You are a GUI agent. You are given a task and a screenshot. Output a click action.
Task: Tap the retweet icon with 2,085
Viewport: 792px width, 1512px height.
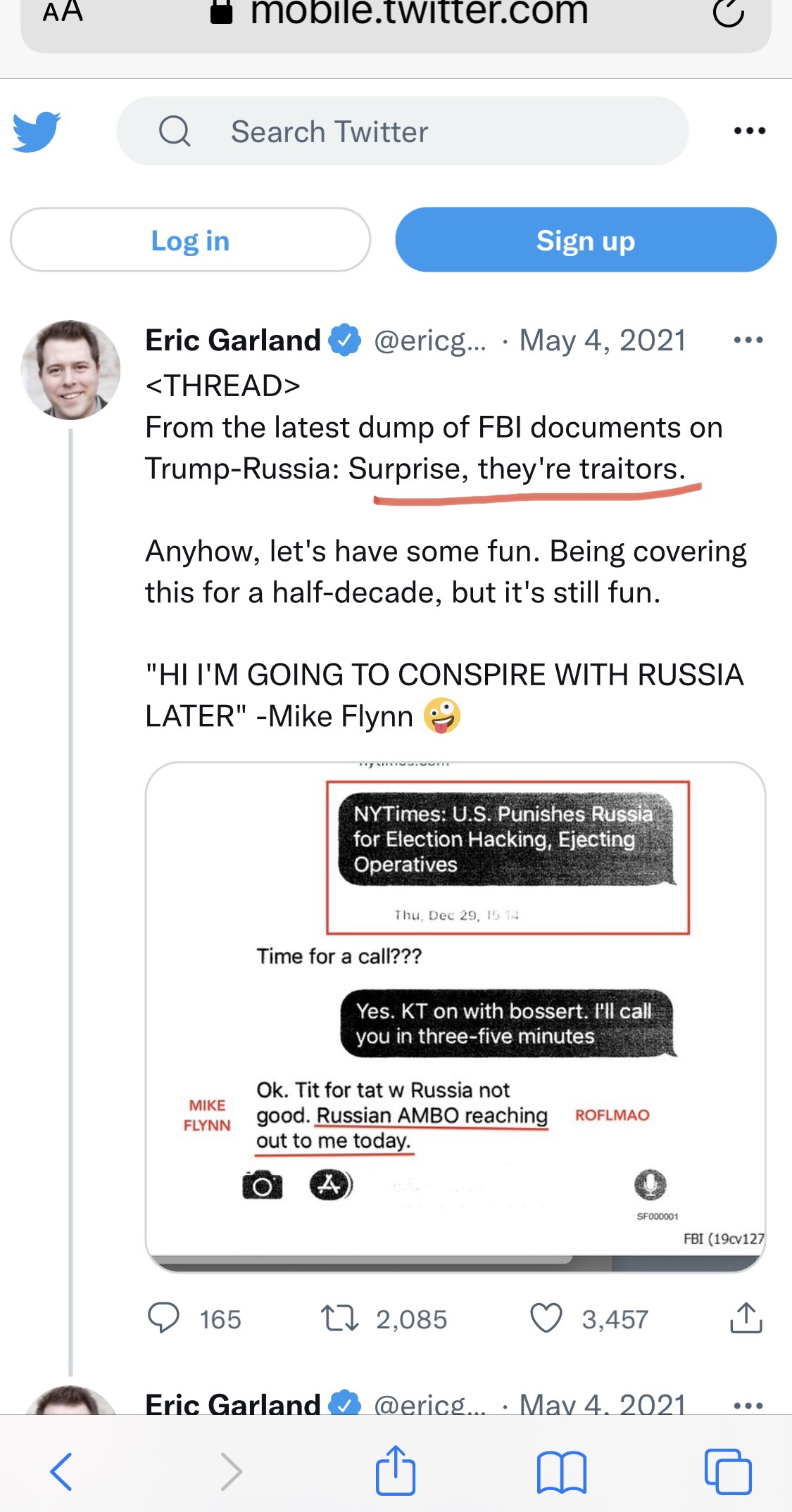pos(340,1318)
